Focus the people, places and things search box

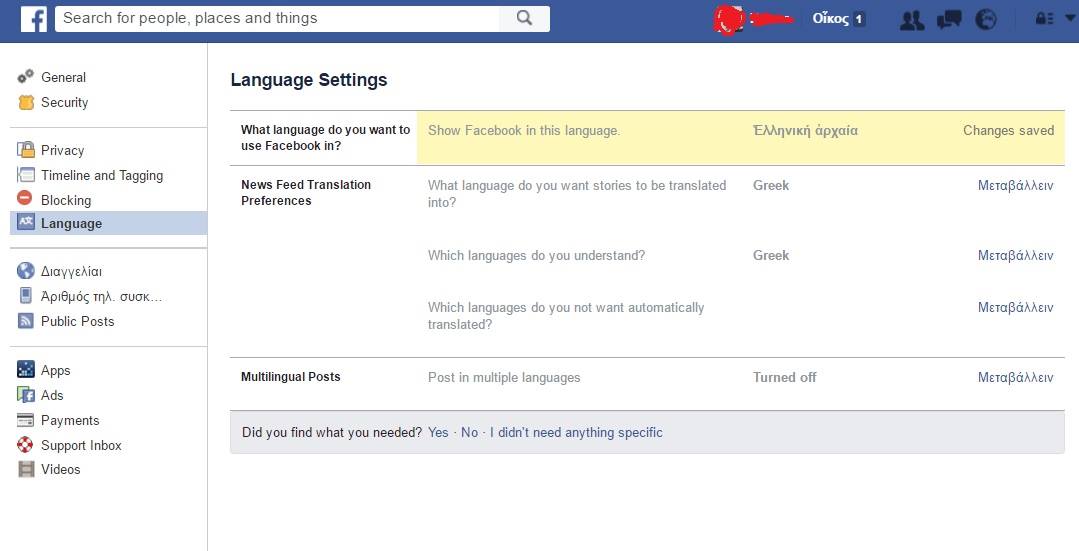pyautogui.click(x=276, y=18)
